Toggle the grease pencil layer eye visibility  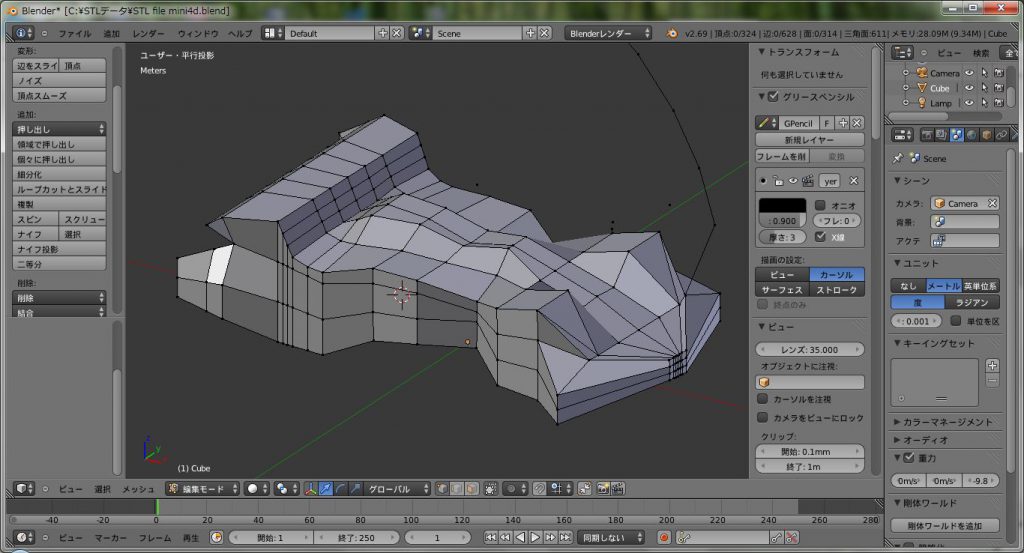pyautogui.click(x=792, y=181)
